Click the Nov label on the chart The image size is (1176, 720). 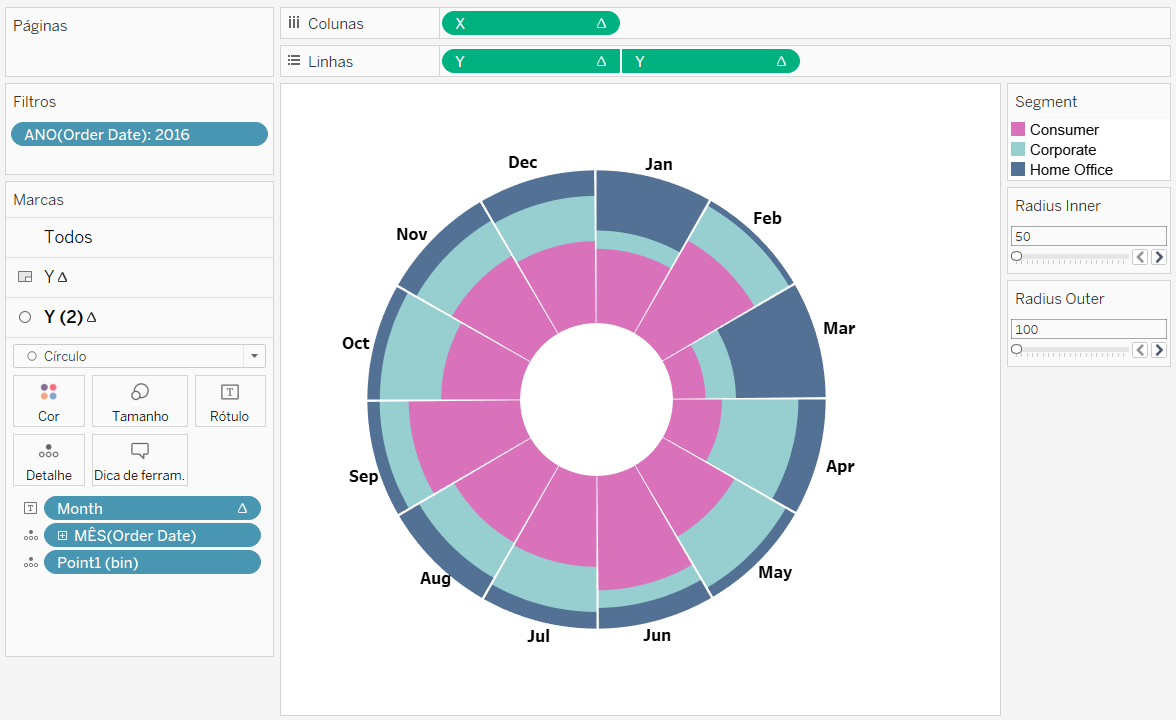412,235
